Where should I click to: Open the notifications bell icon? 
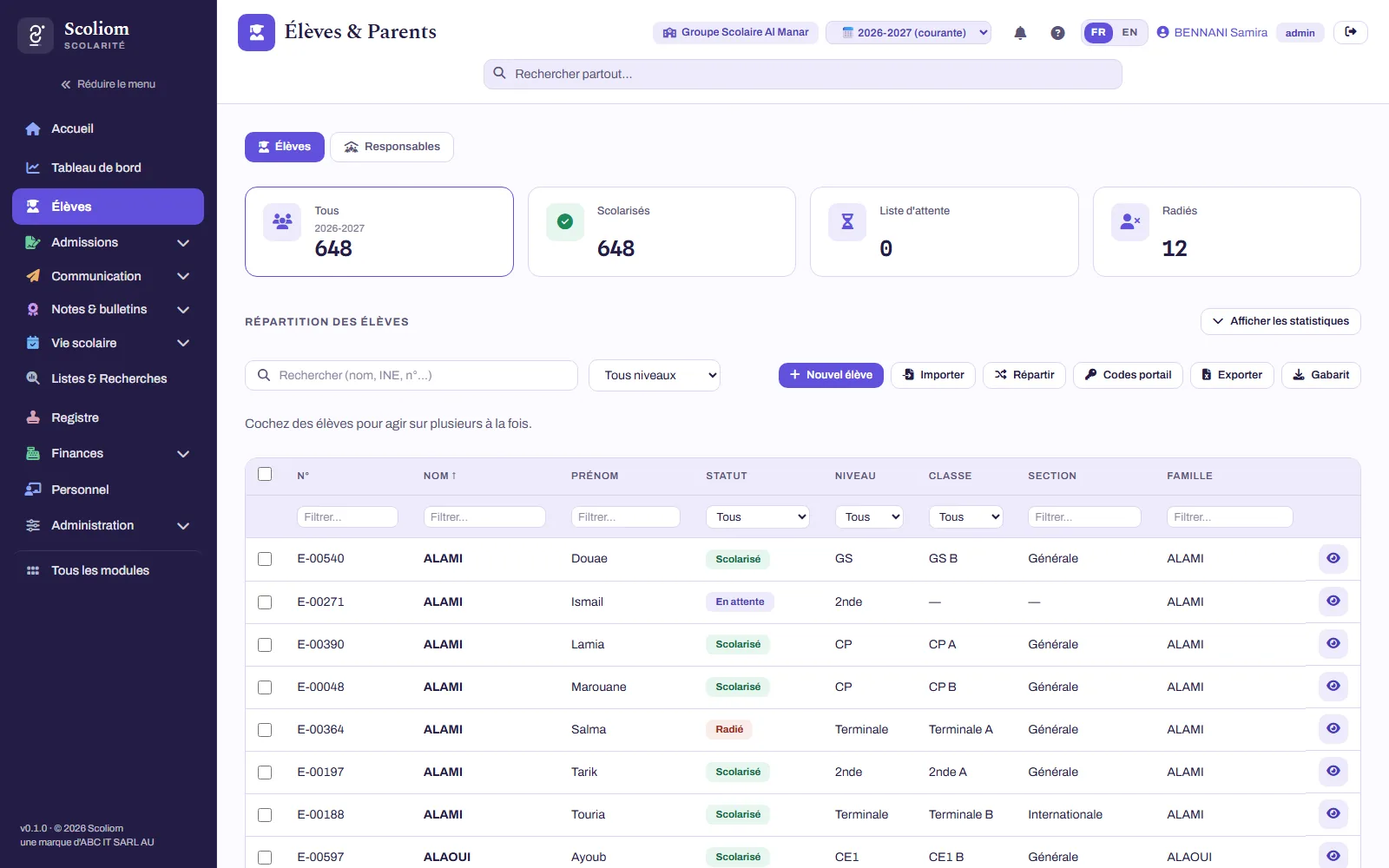(x=1020, y=33)
